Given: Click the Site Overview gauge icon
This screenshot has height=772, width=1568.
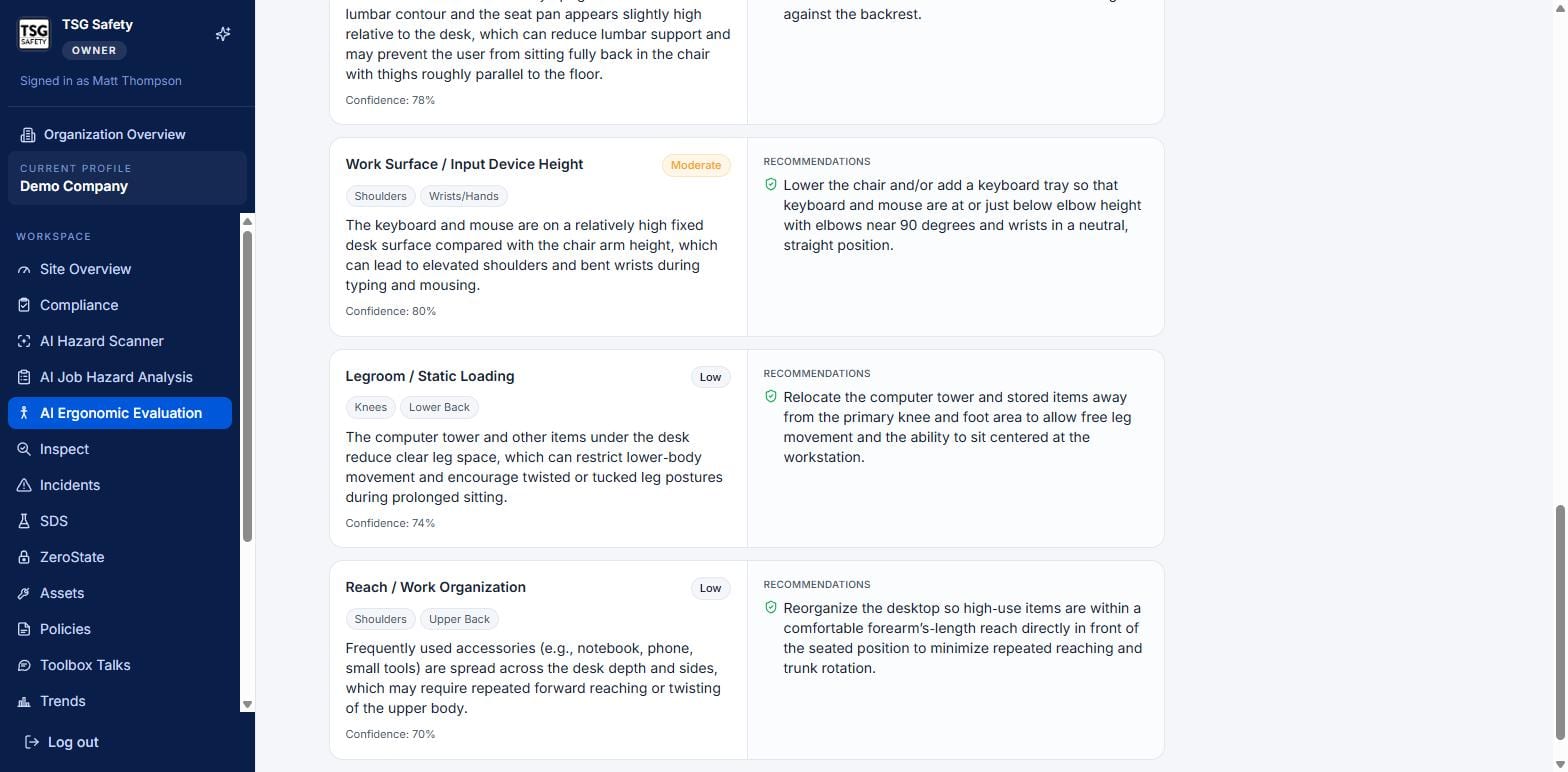Looking at the screenshot, I should [24, 269].
